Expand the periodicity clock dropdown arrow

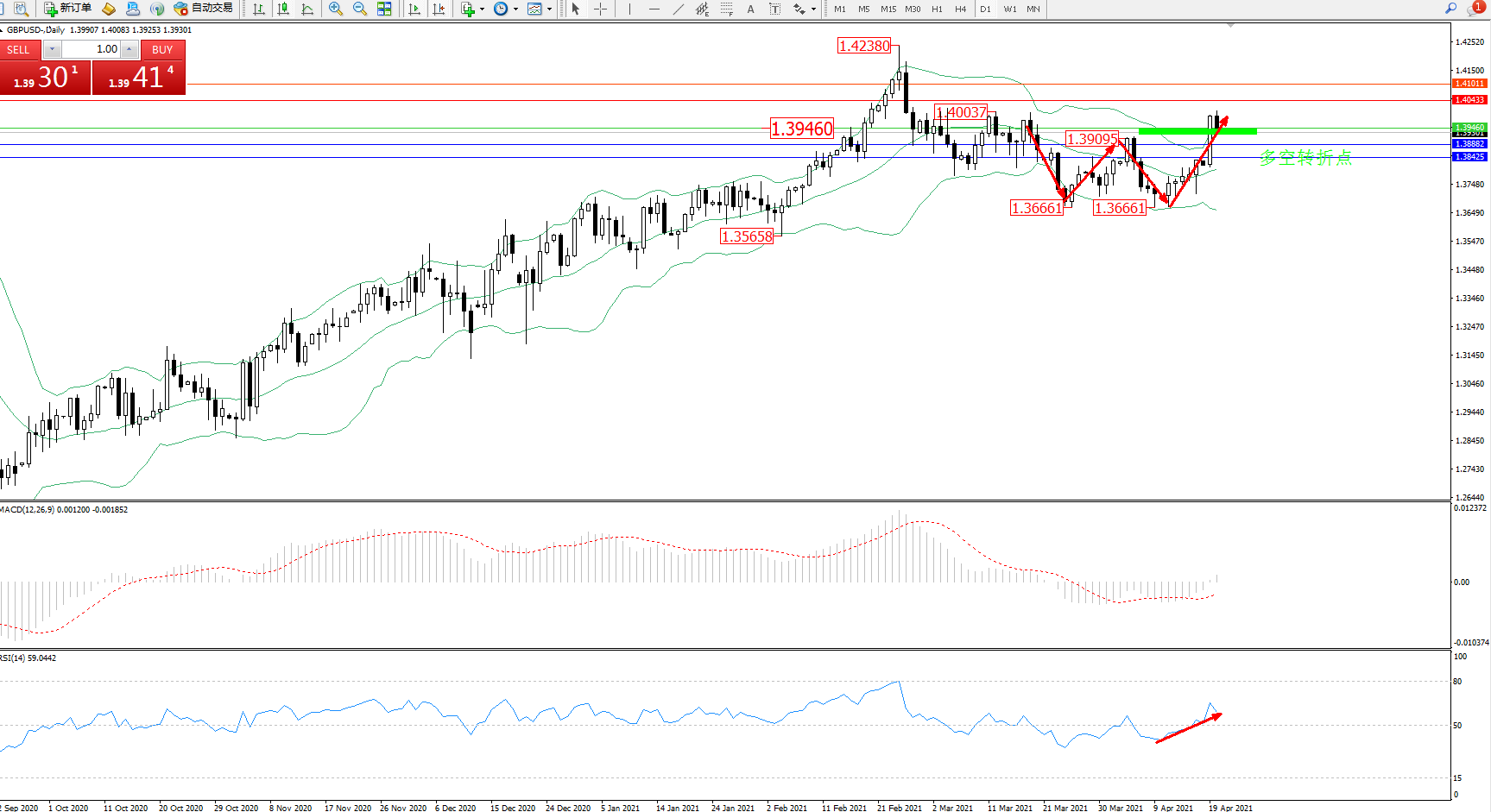(x=516, y=9)
